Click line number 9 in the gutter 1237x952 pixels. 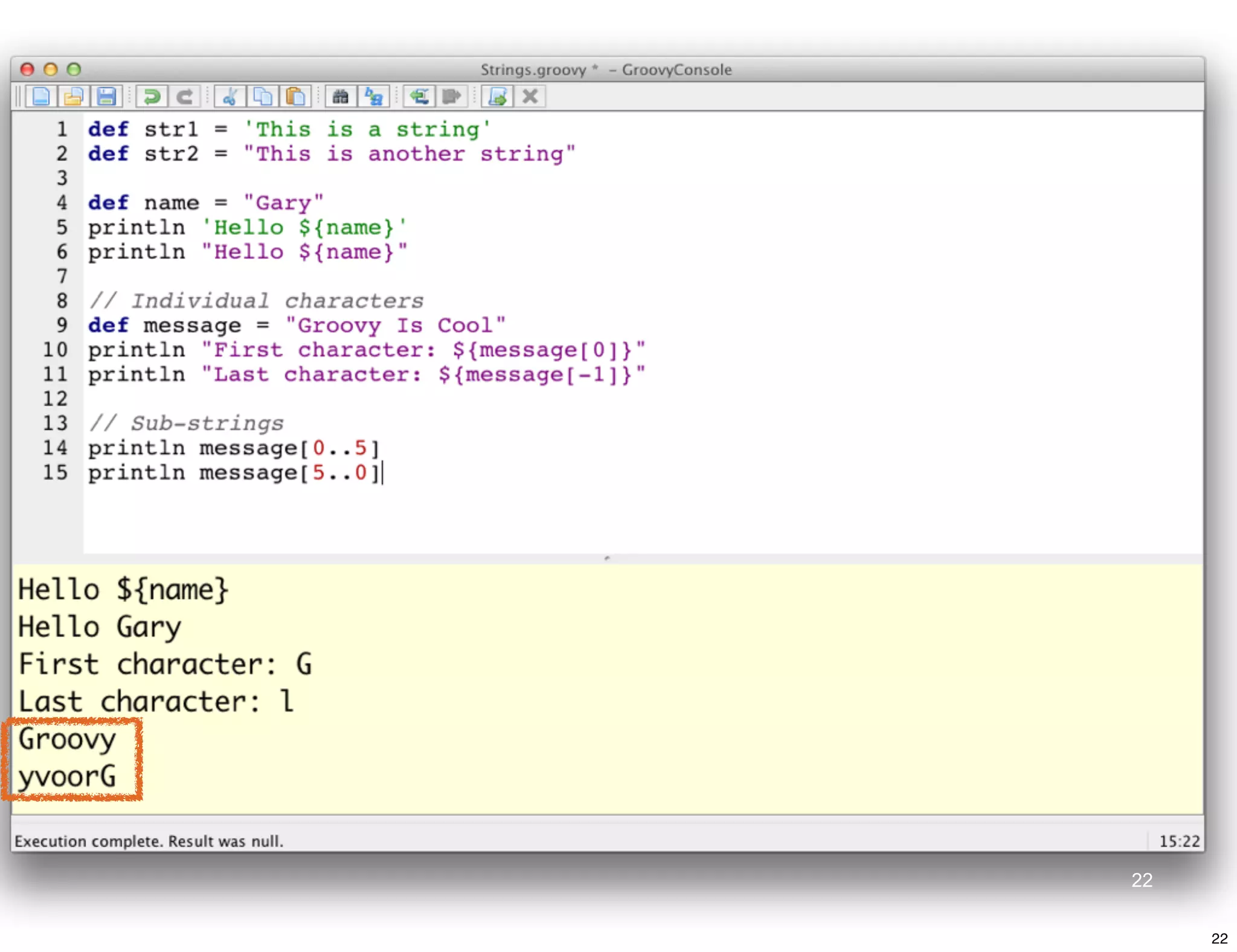tap(62, 326)
